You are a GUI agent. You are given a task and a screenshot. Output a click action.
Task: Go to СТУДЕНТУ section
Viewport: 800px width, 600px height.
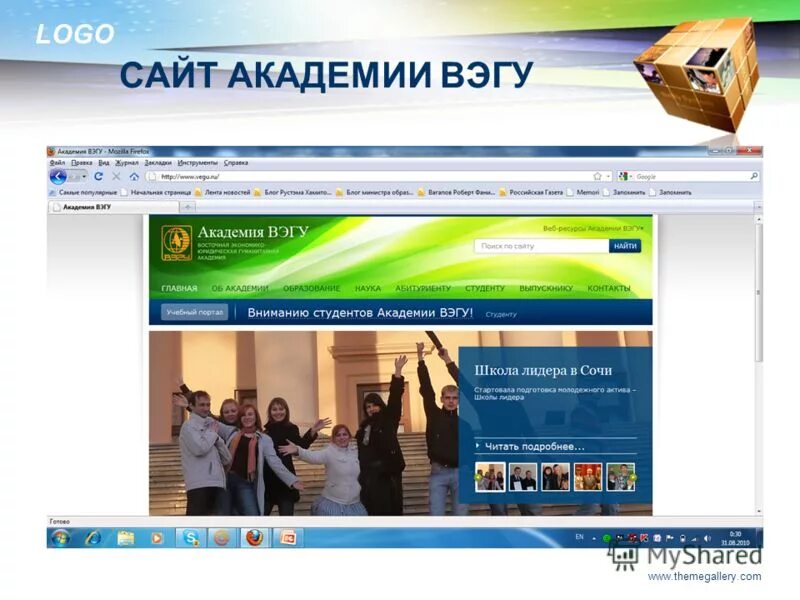tap(485, 288)
